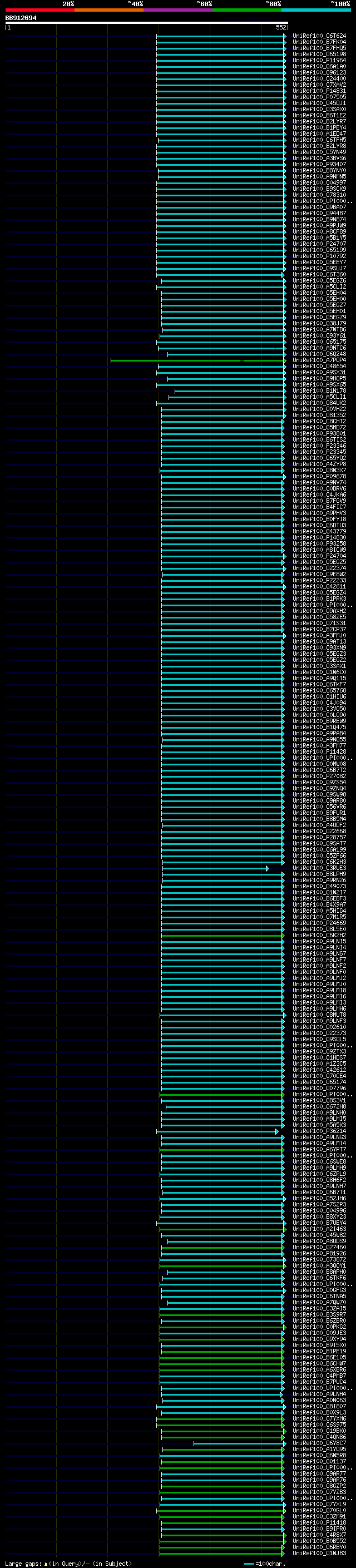356x1568 pixels.
Task: Click the short cyan bar of Q6Y8C7
Action: coord(239,1443)
